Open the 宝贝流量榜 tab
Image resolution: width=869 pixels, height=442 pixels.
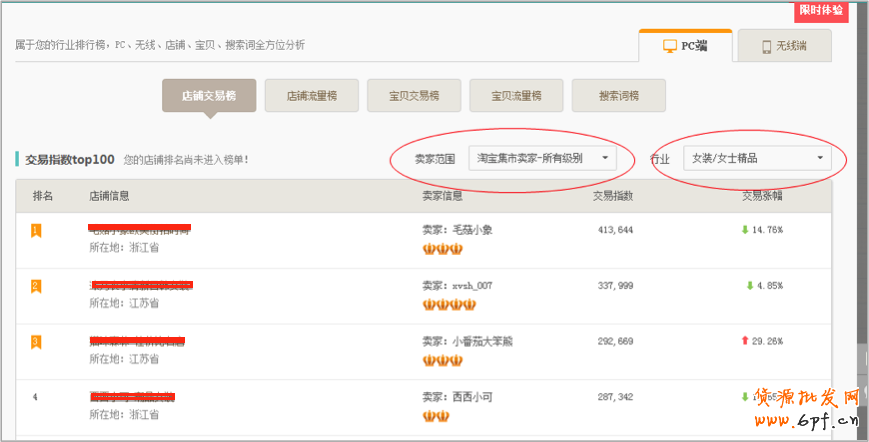(x=516, y=96)
